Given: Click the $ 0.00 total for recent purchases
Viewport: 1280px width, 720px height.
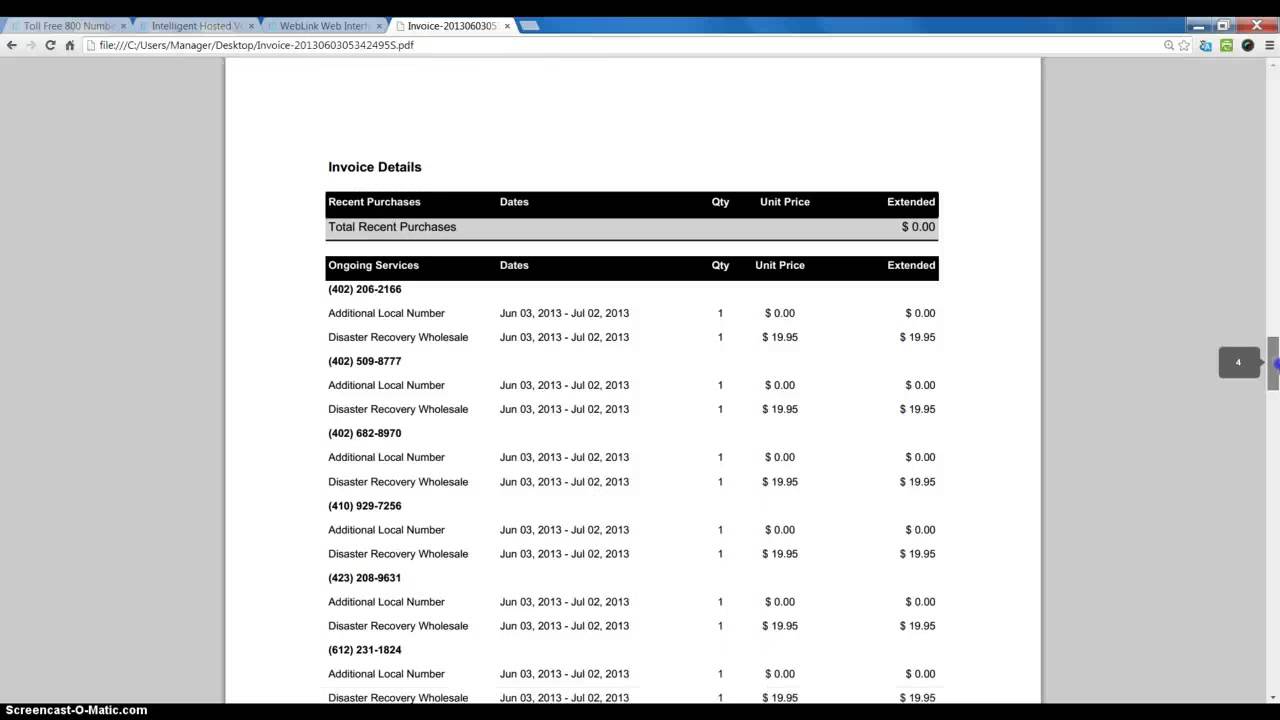Looking at the screenshot, I should pos(918,227).
